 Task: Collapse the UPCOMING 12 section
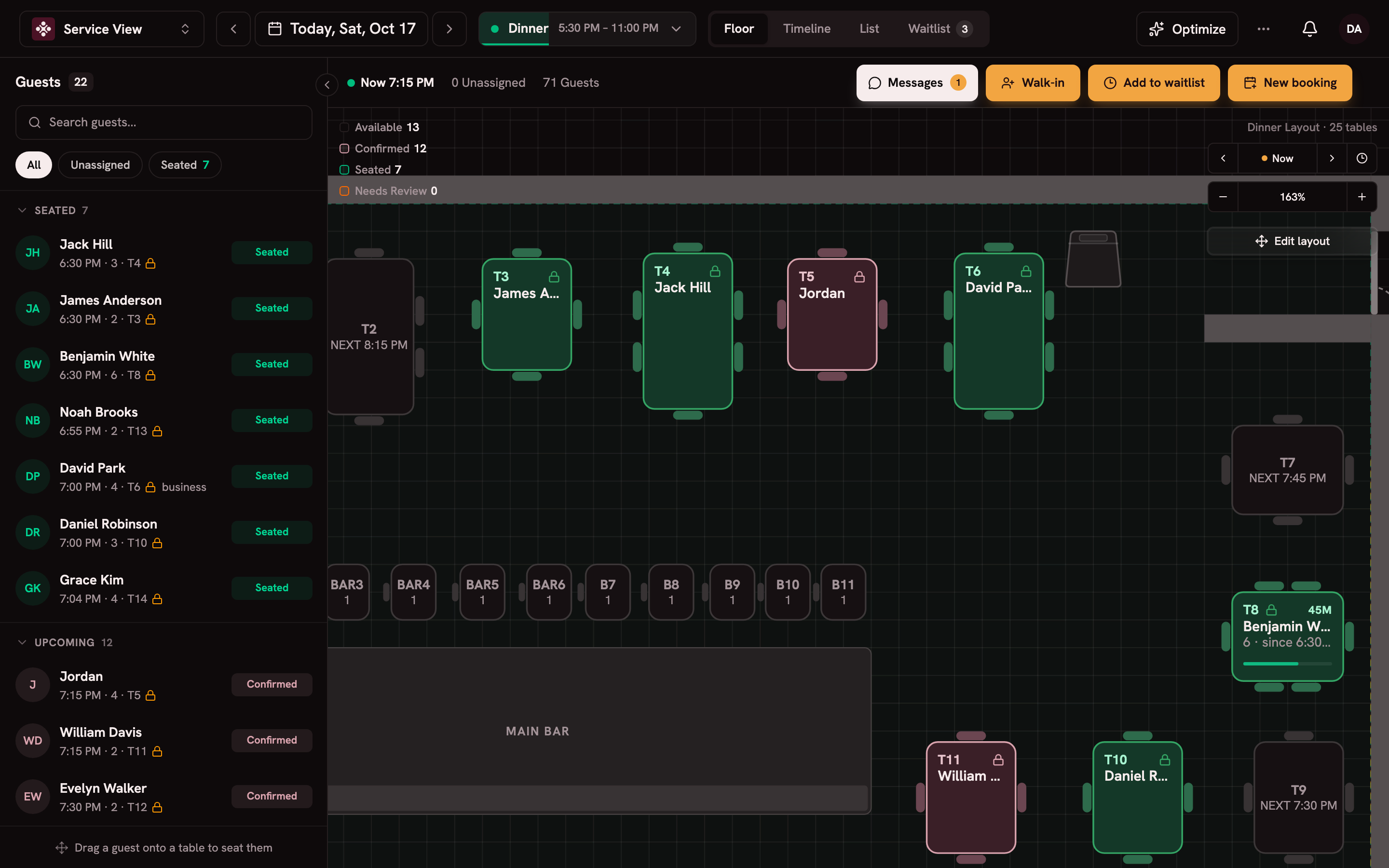[22, 642]
